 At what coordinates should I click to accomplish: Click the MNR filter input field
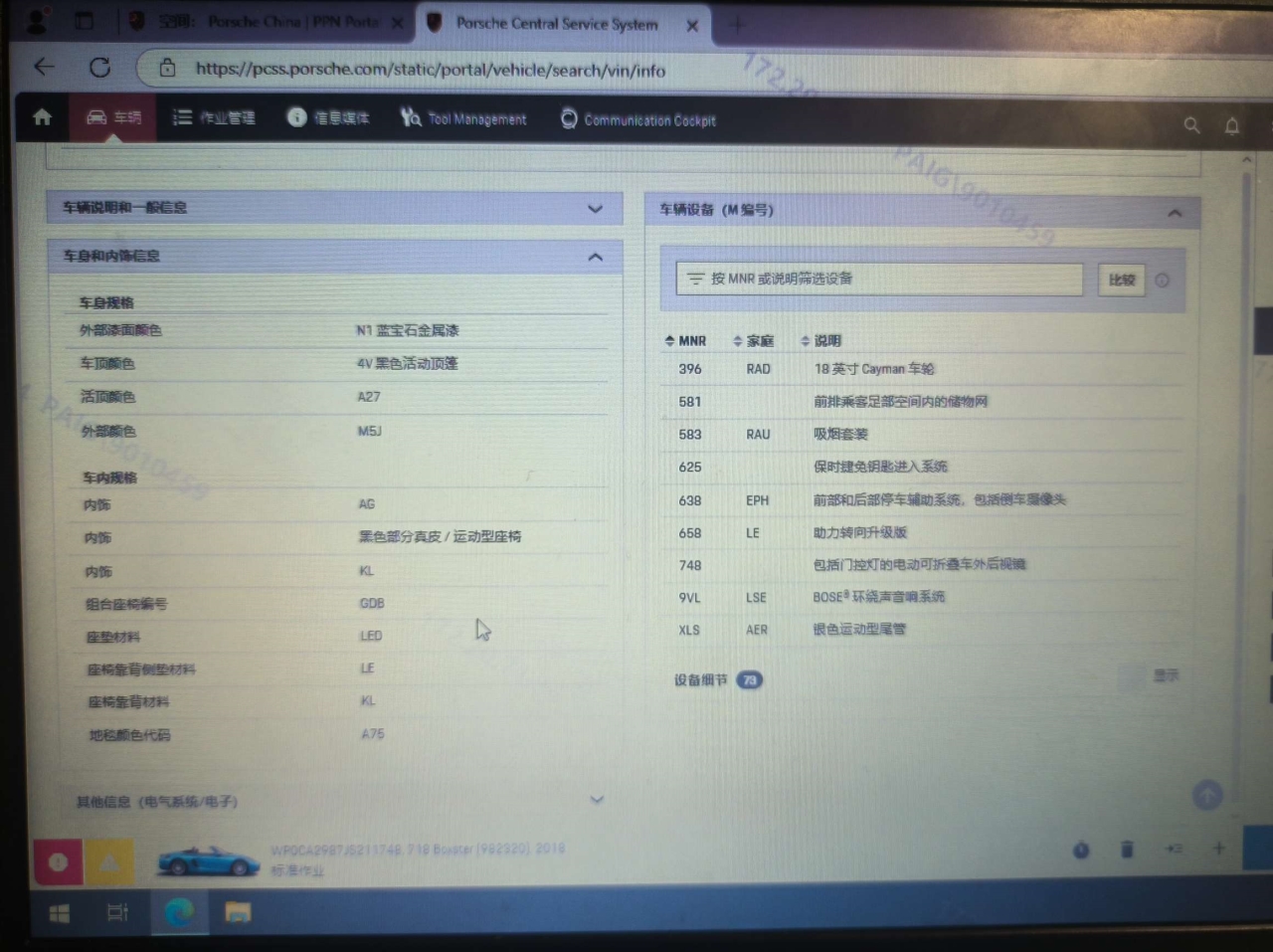(879, 279)
